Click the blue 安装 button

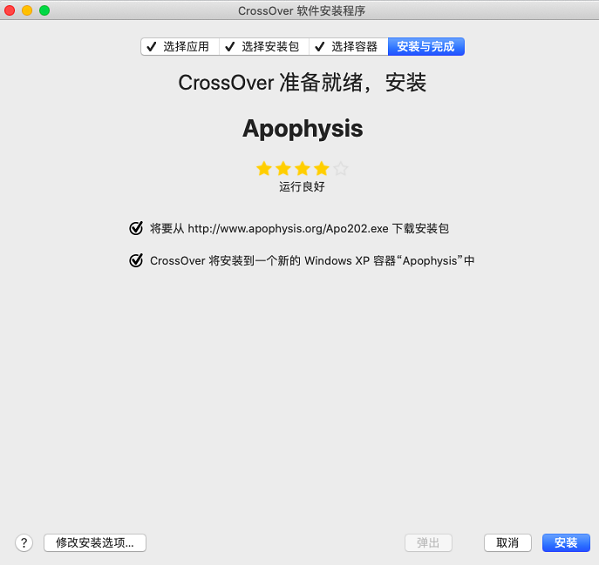pyautogui.click(x=566, y=542)
